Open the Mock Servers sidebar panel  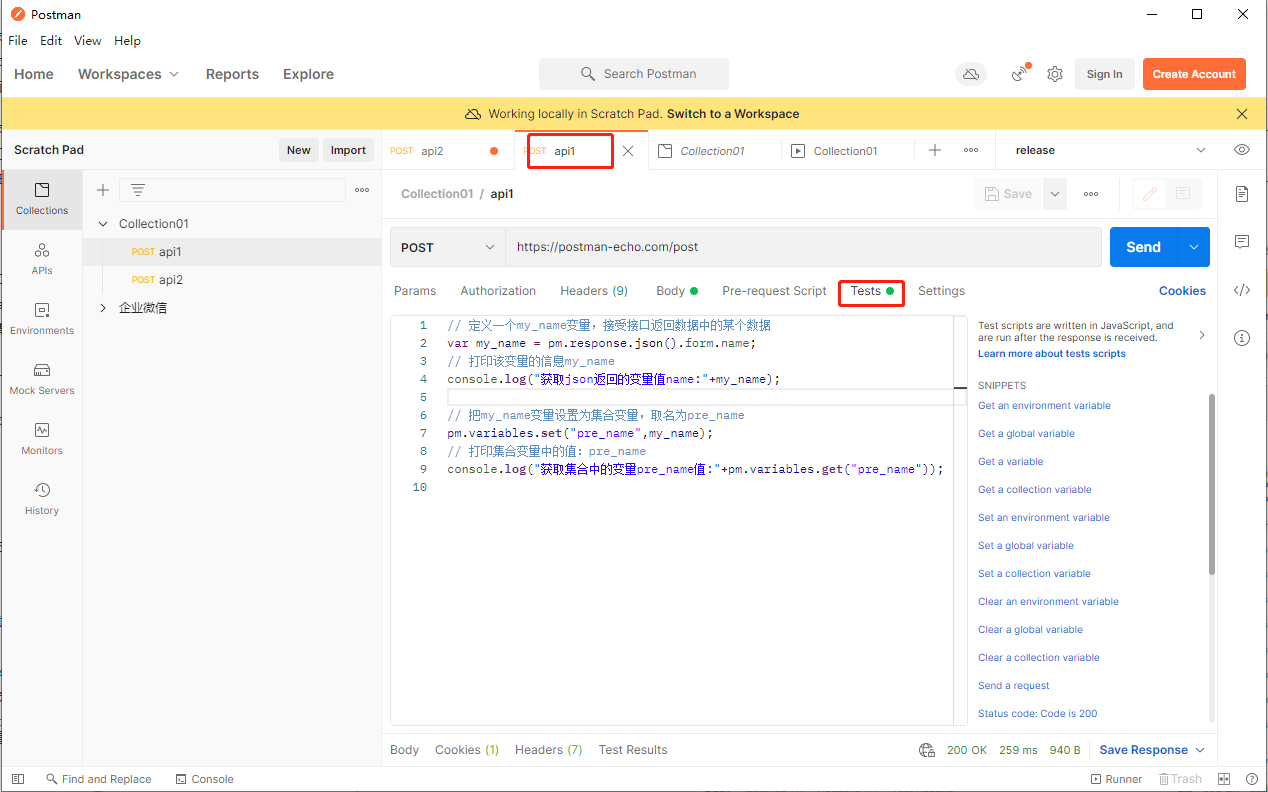click(42, 379)
